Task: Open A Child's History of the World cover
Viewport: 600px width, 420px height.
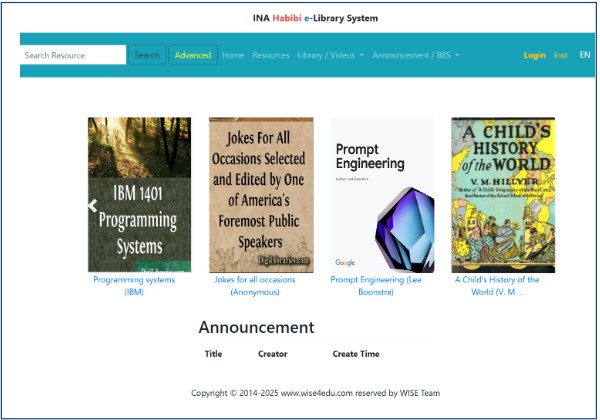Action: pos(503,195)
